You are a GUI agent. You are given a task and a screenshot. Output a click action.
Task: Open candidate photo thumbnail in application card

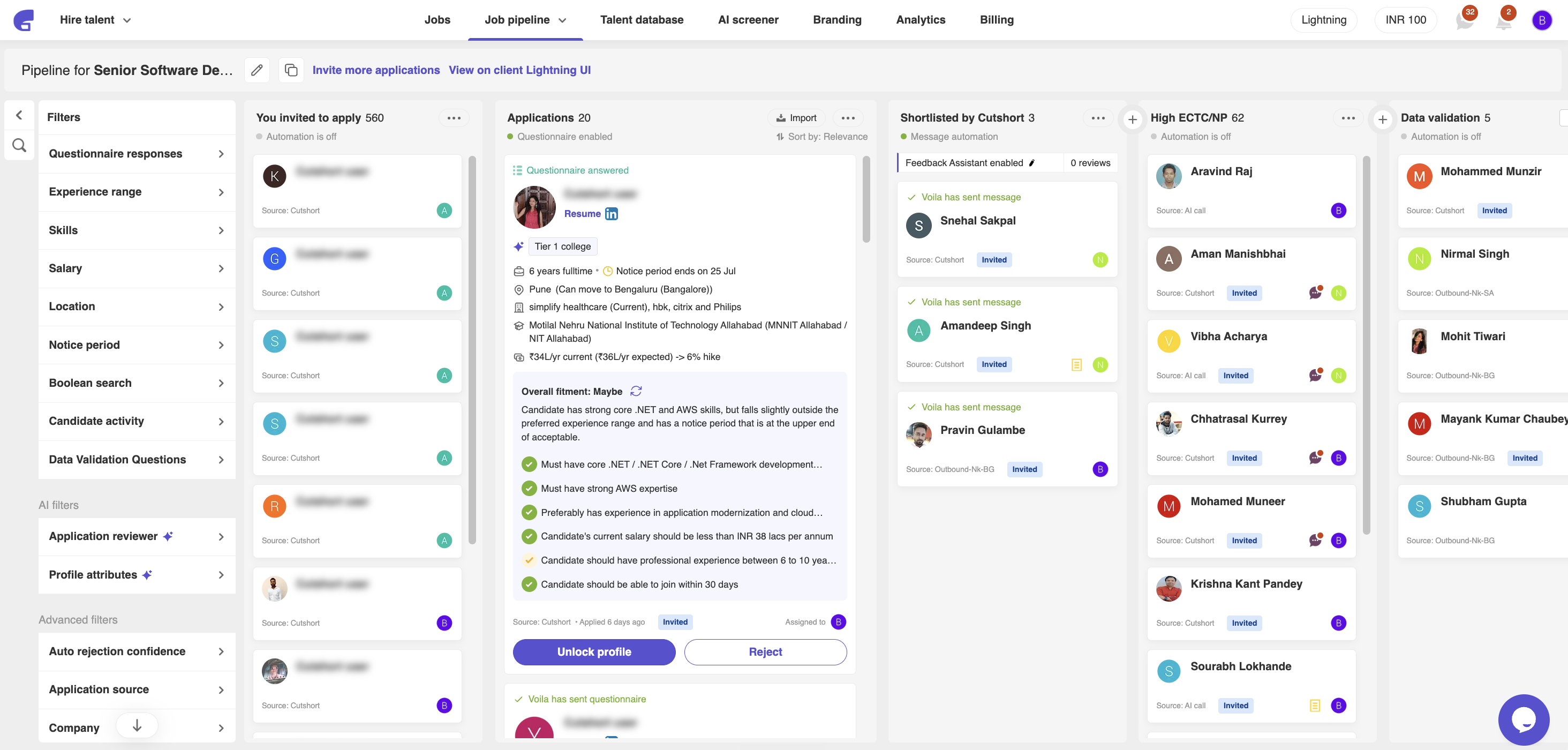tap(534, 207)
